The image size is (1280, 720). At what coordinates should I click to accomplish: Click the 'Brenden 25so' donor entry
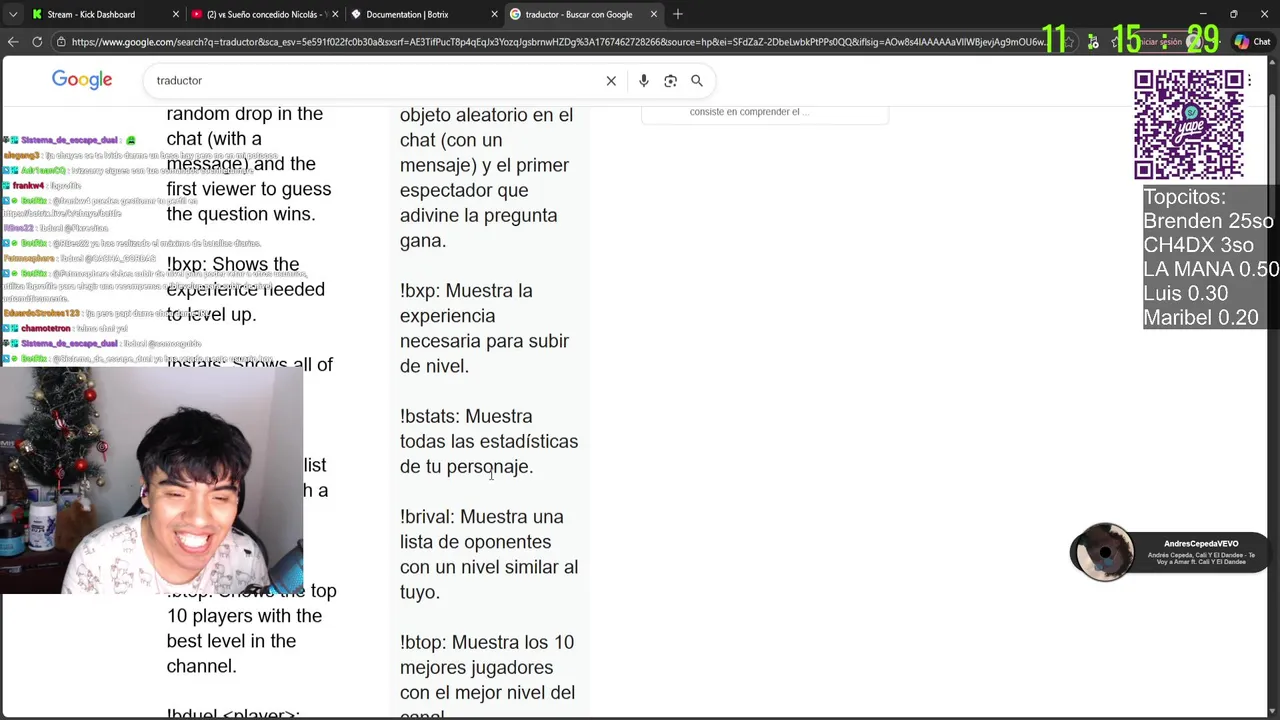point(1208,221)
